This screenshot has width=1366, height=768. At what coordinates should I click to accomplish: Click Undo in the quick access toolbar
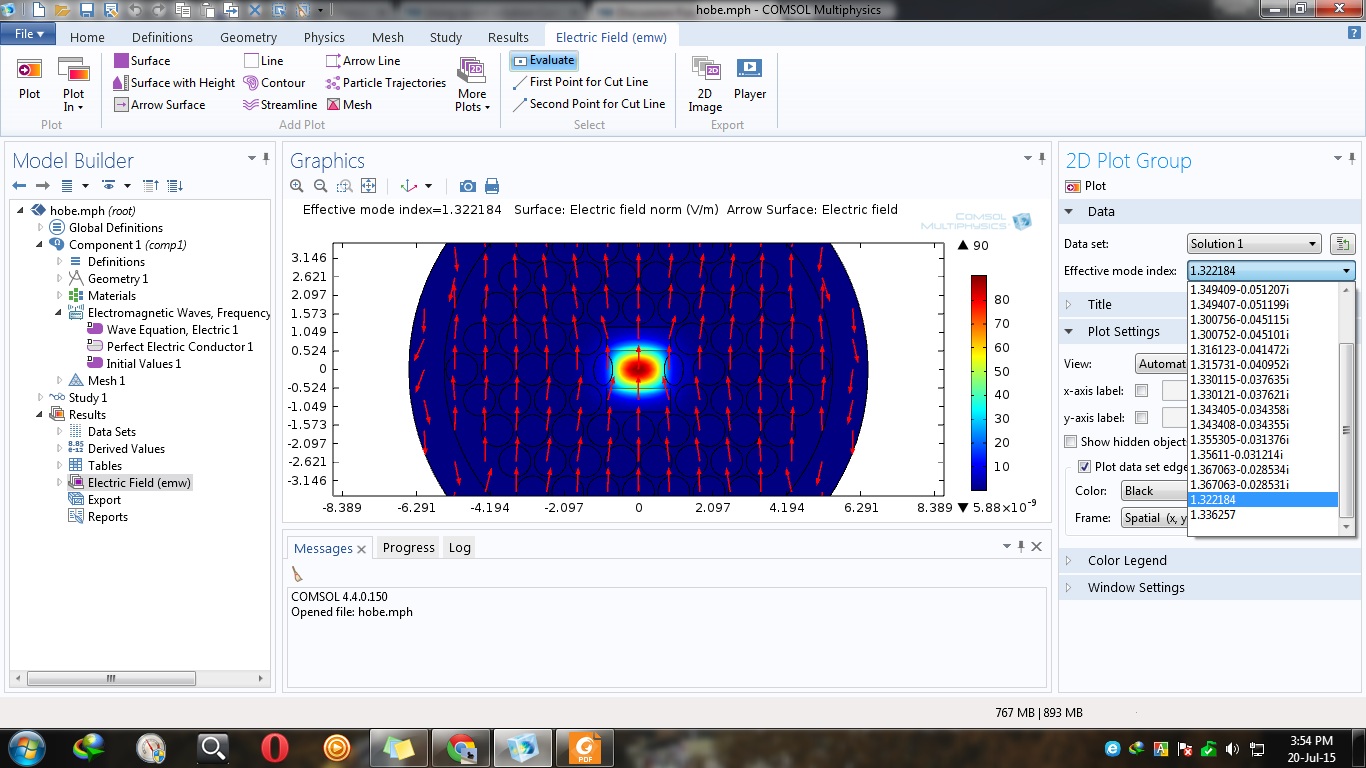coord(134,10)
